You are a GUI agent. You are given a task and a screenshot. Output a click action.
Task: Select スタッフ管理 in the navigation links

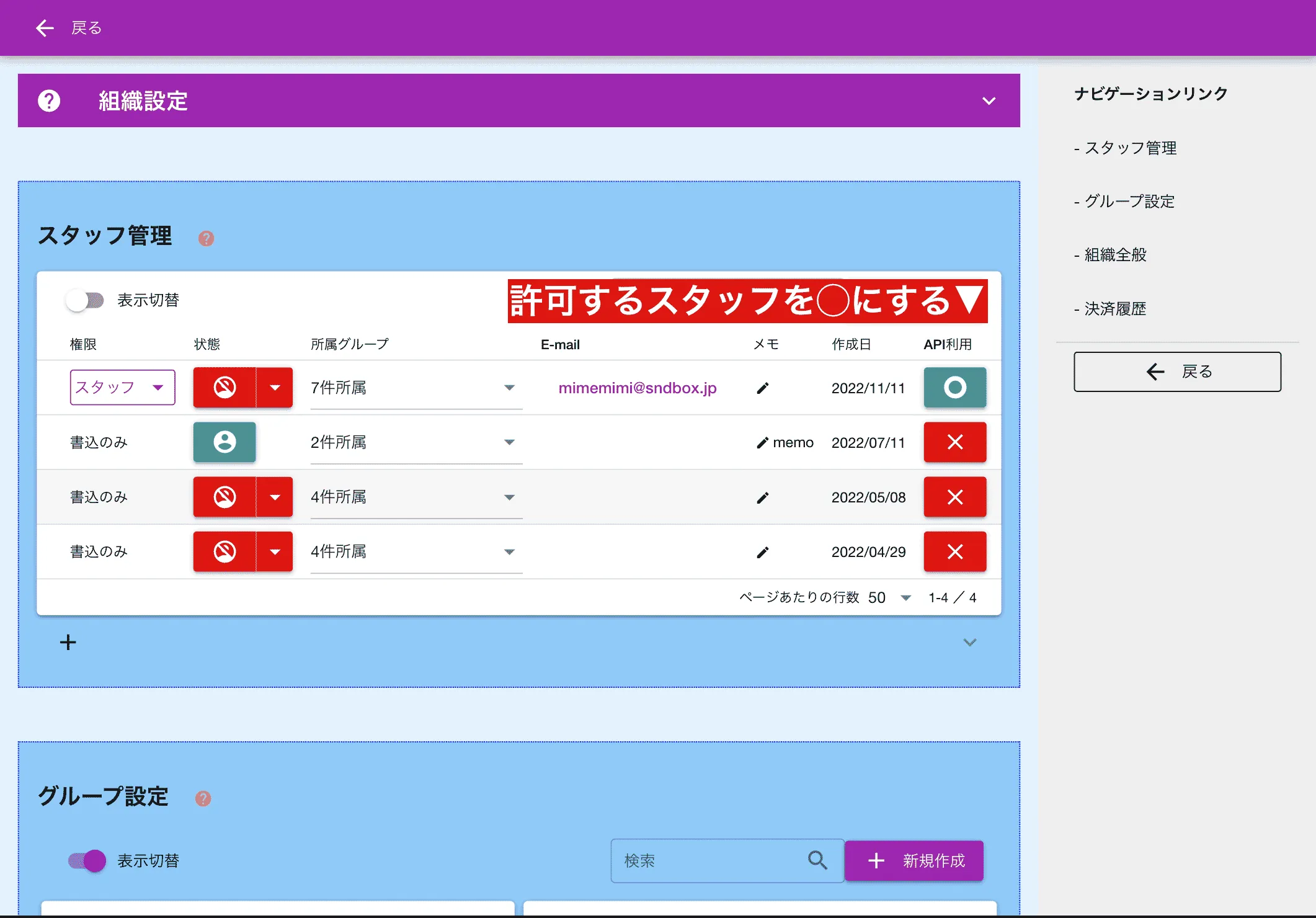coord(1130,148)
